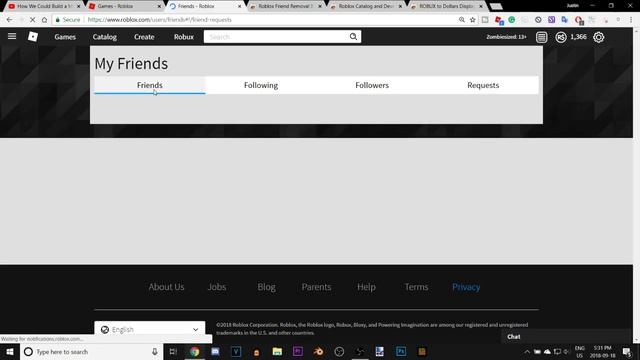Click the purple extension icon in Chrome toolbar
Image resolution: width=640 pixels, height=360 pixels.
[551, 20]
